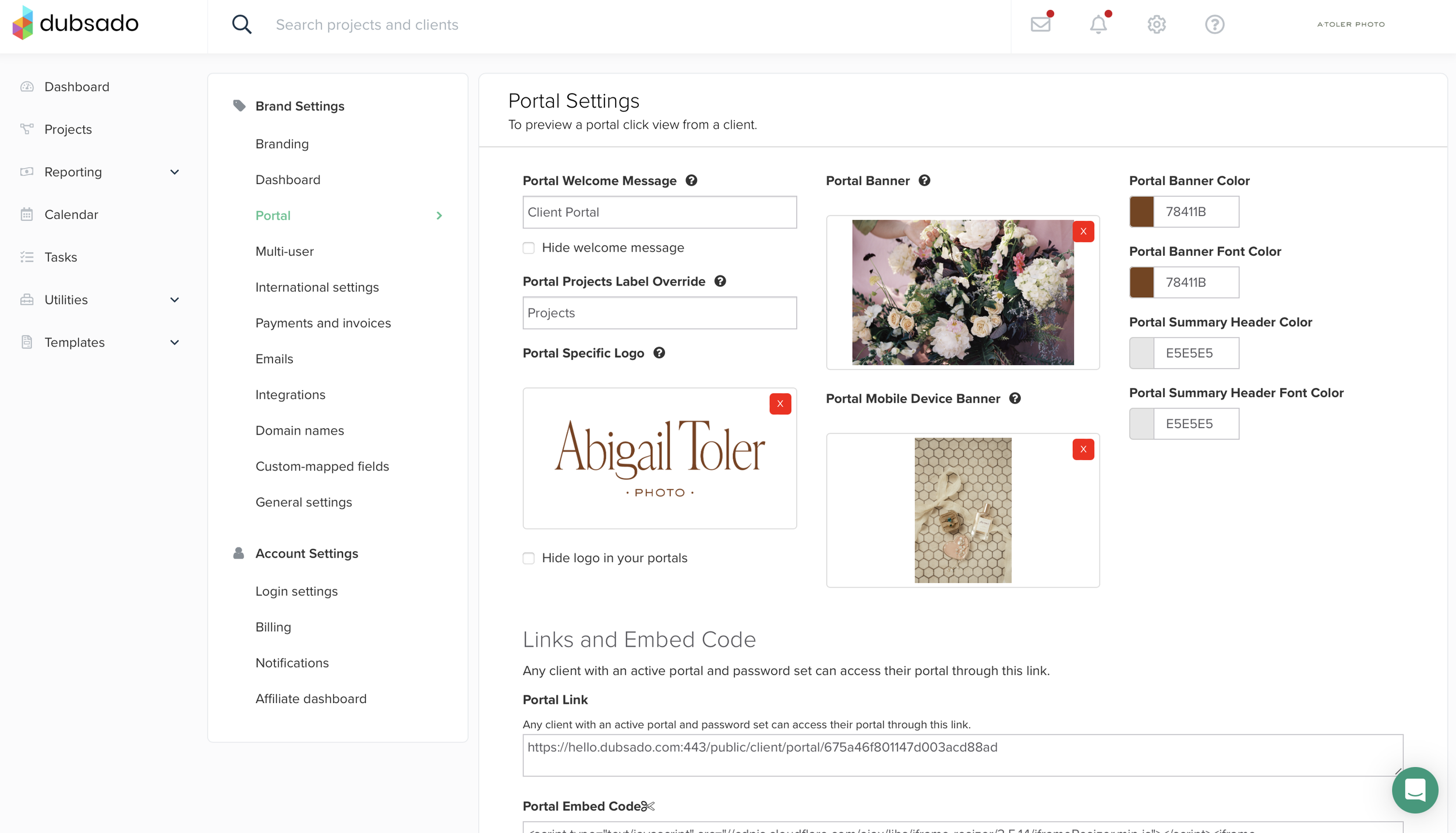This screenshot has width=1456, height=833.
Task: Click the Portal Projects Label Override field
Action: point(659,313)
